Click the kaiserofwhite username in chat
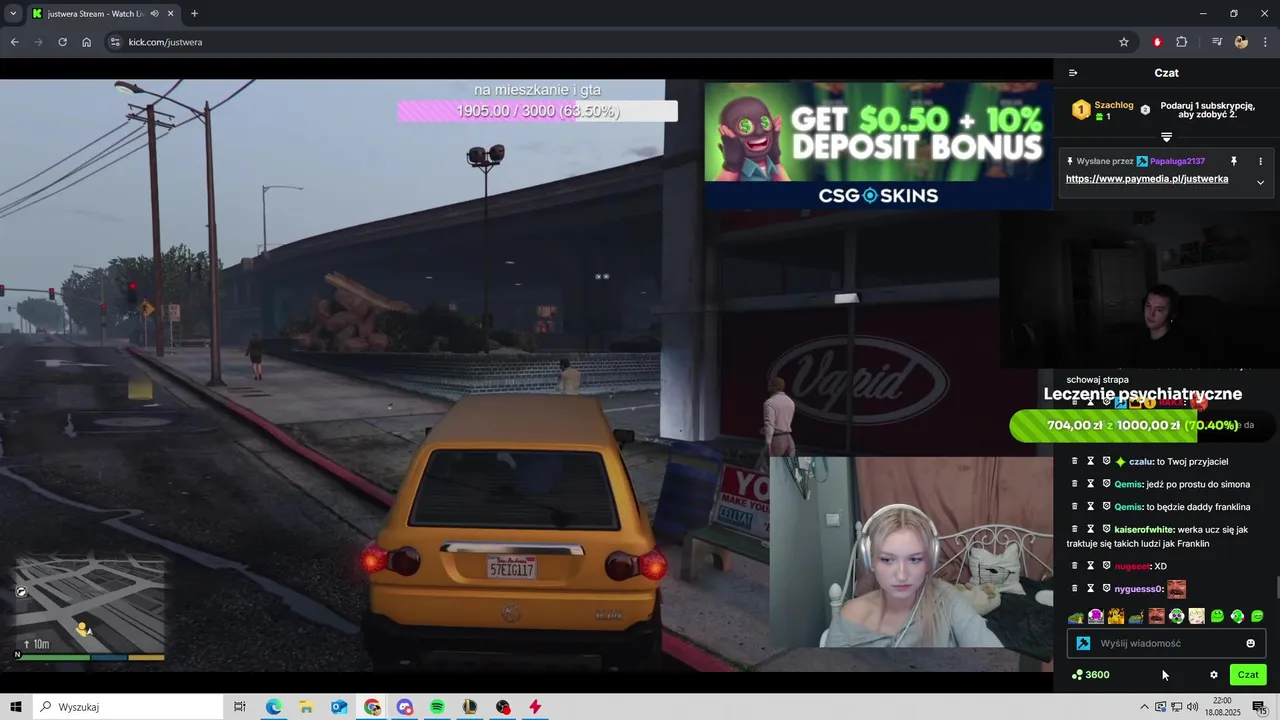 [x=1144, y=530]
